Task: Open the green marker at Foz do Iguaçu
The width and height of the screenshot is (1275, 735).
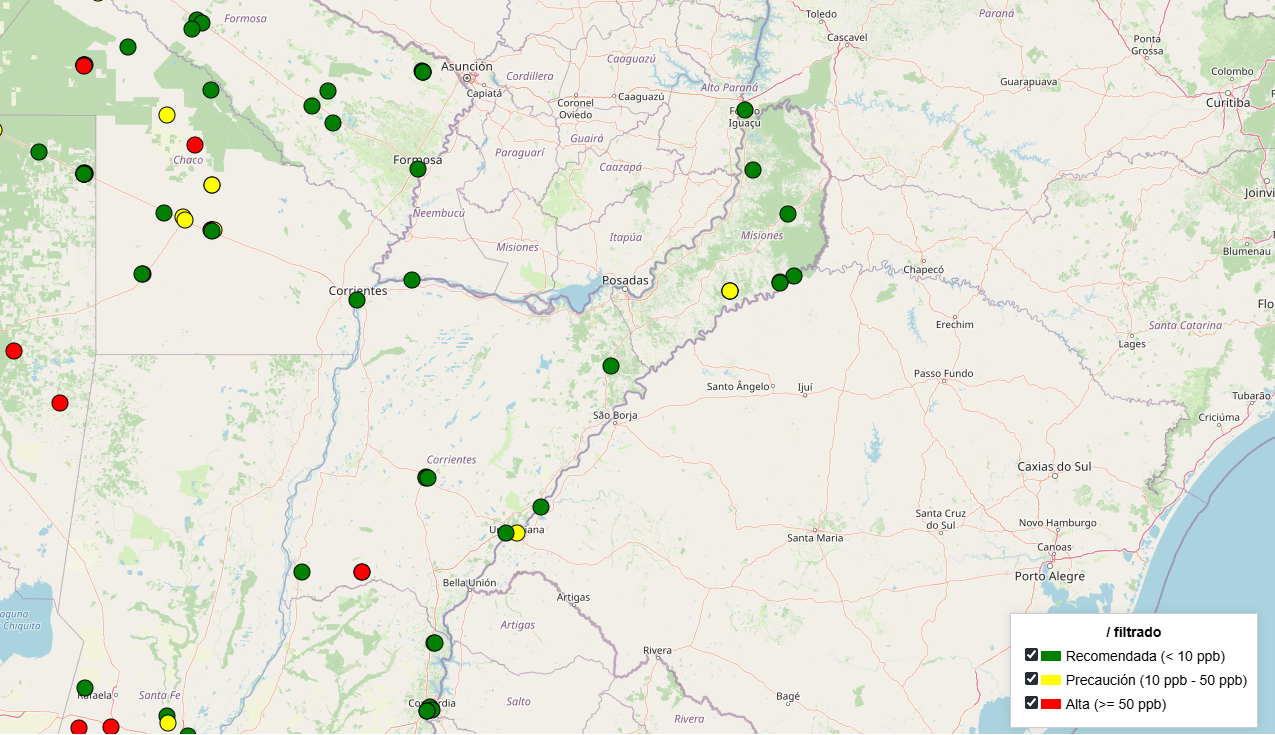Action: pyautogui.click(x=744, y=110)
